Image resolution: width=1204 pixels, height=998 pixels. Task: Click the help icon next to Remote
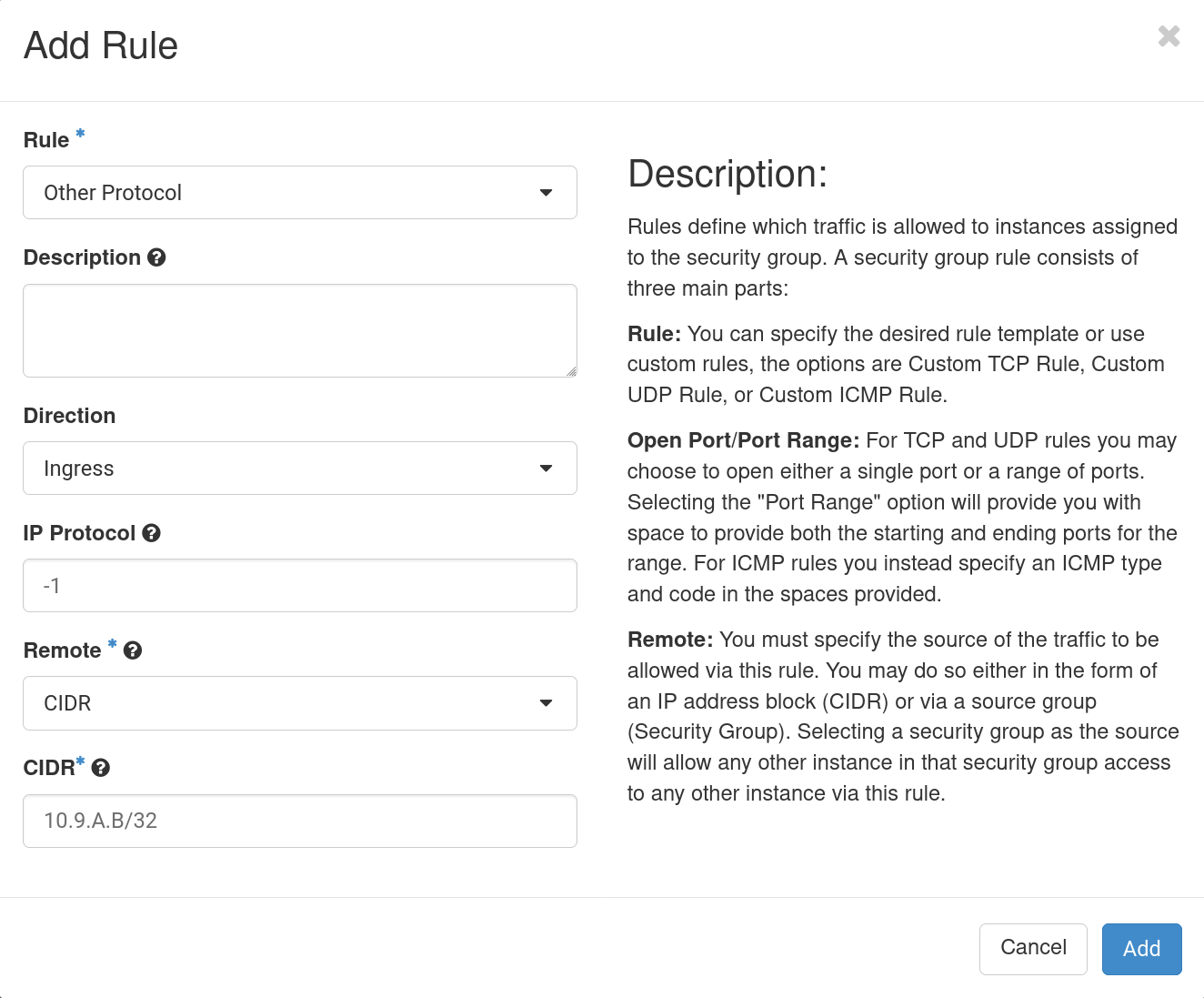(x=133, y=650)
